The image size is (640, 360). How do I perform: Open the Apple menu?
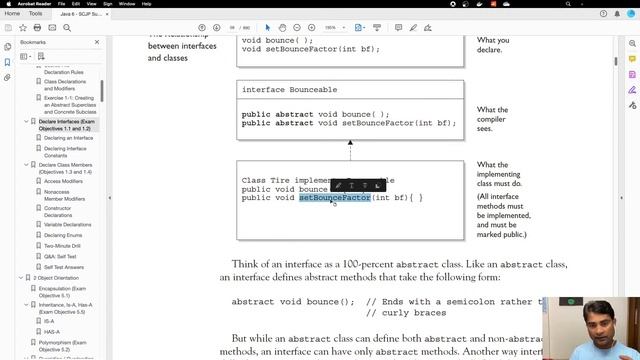pyautogui.click(x=8, y=4)
